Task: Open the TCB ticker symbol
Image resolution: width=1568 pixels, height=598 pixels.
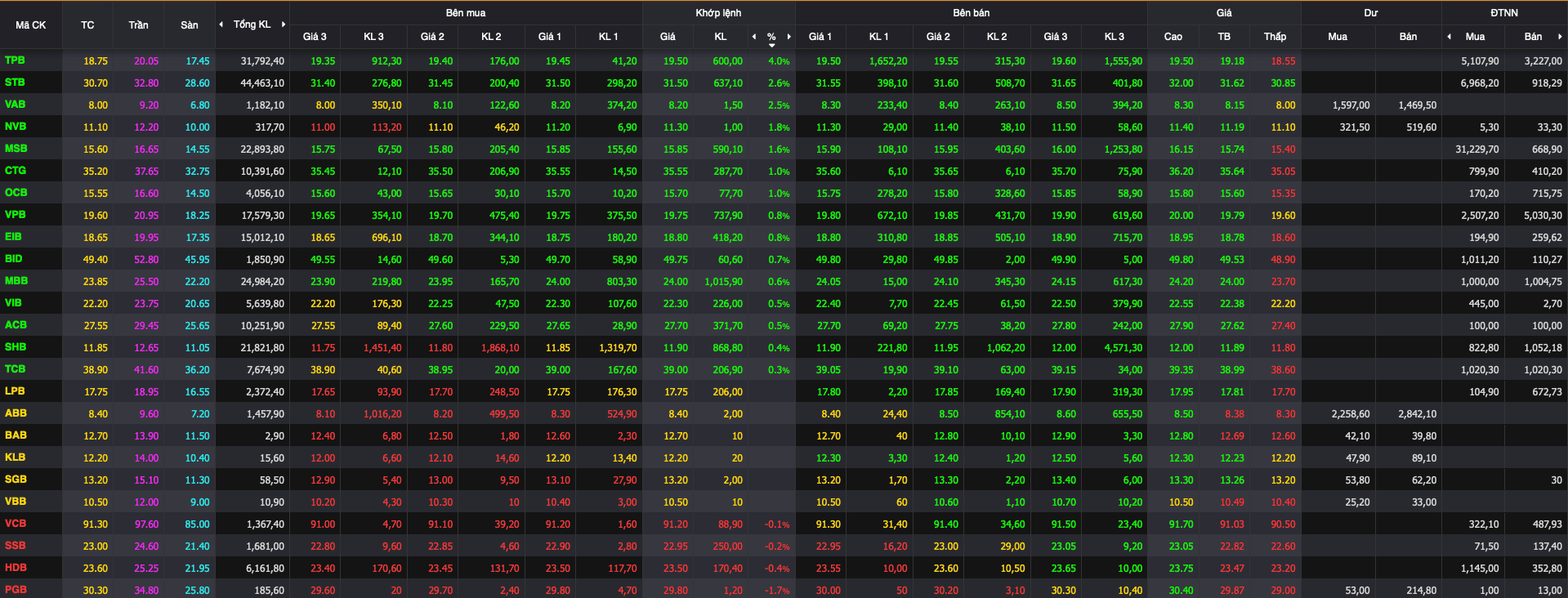Action: 15,369
